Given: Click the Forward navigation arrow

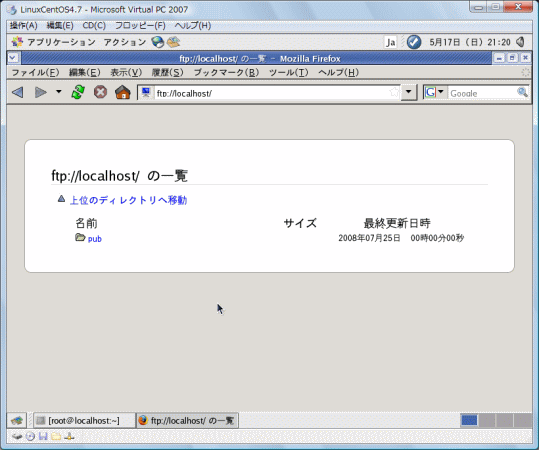Looking at the screenshot, I should [x=41, y=92].
